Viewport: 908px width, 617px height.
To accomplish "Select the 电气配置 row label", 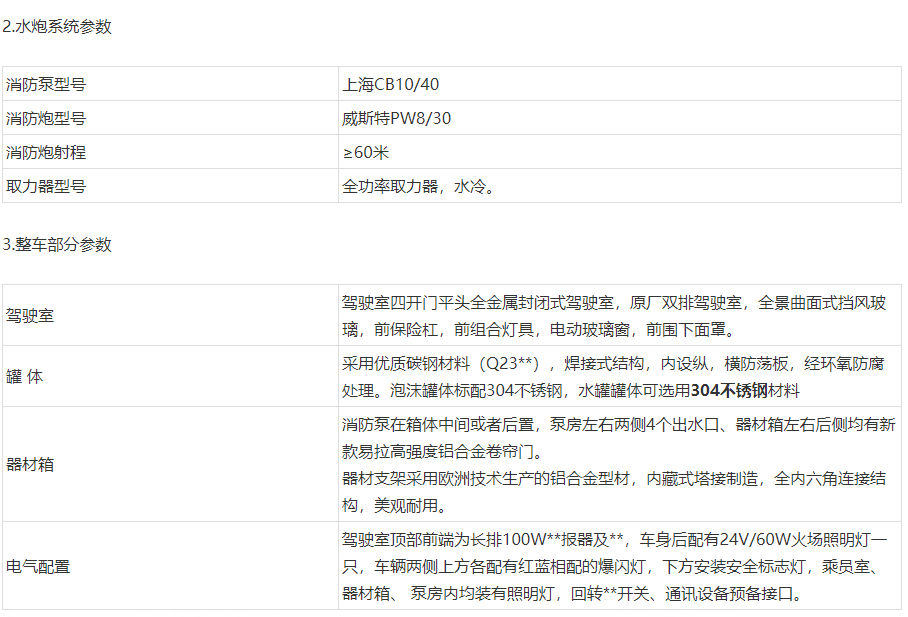I will pyautogui.click(x=38, y=566).
